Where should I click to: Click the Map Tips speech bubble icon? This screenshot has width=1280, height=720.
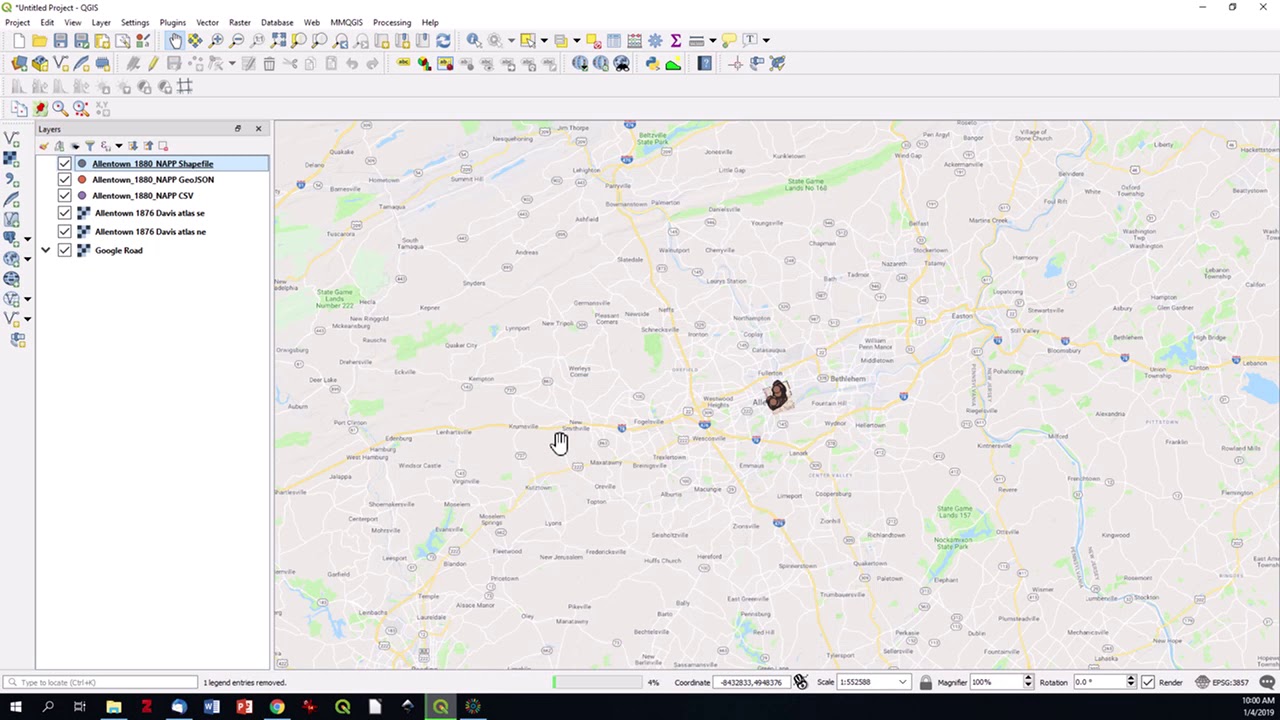coord(729,40)
